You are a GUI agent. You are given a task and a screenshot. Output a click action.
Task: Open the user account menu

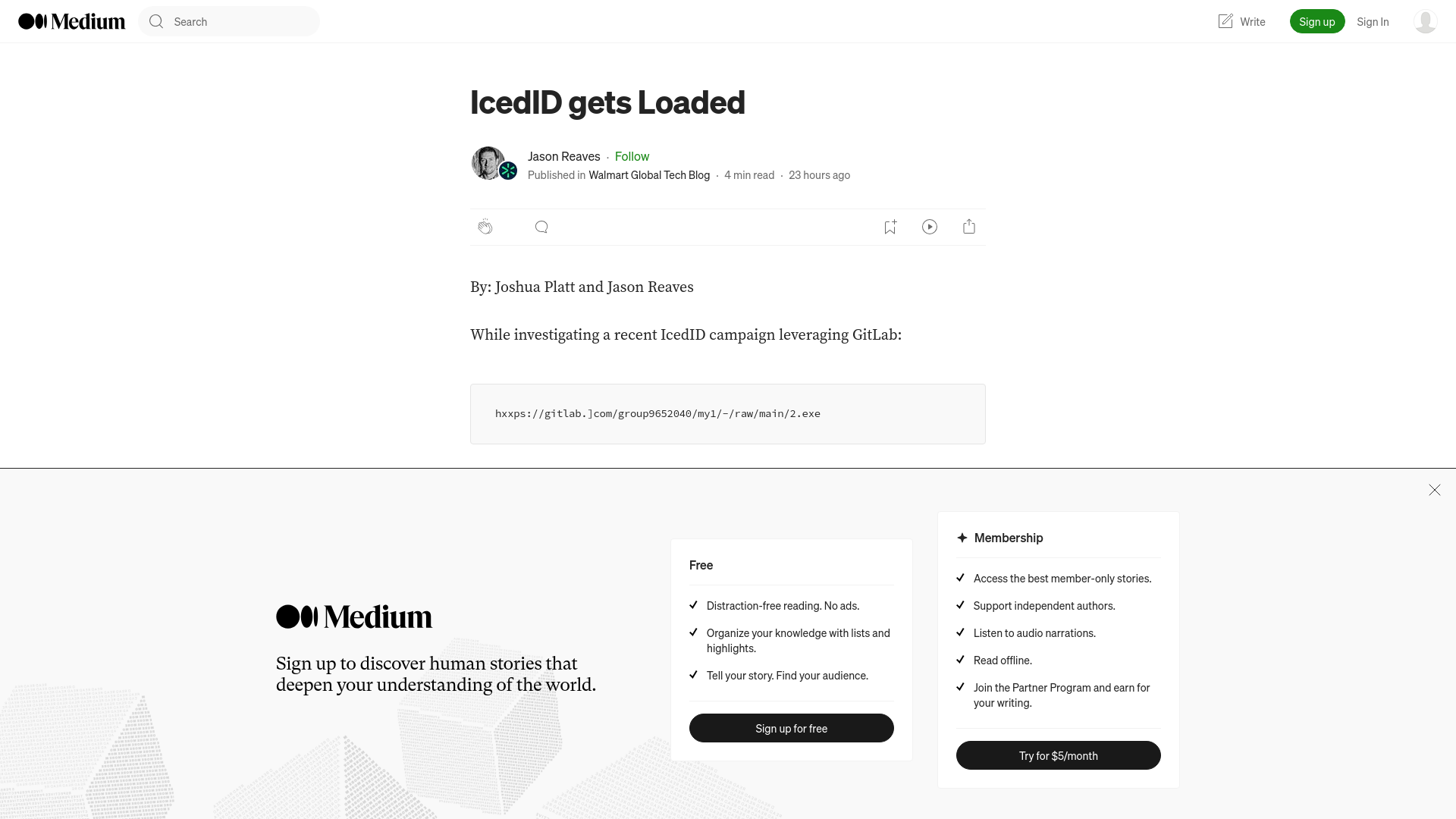pyautogui.click(x=1425, y=21)
